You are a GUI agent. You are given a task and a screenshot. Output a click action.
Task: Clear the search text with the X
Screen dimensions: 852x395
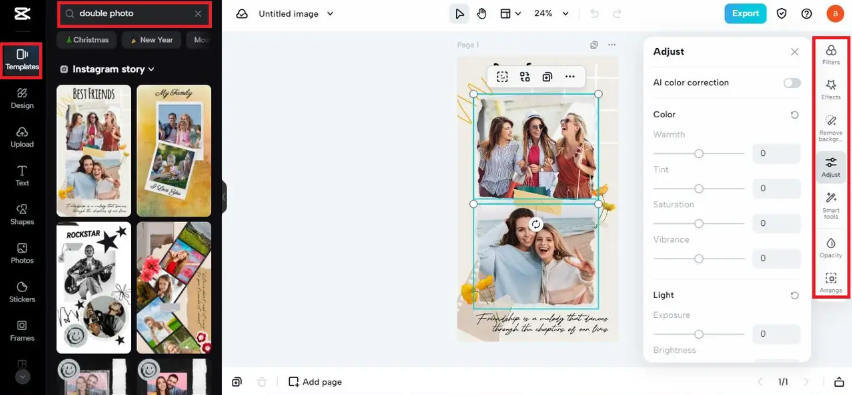198,14
